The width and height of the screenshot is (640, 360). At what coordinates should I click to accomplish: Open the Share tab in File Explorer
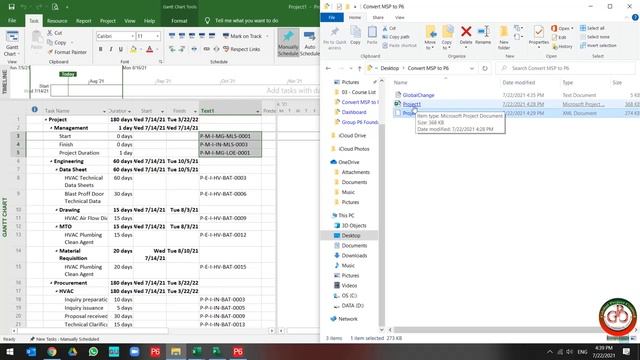[378, 18]
